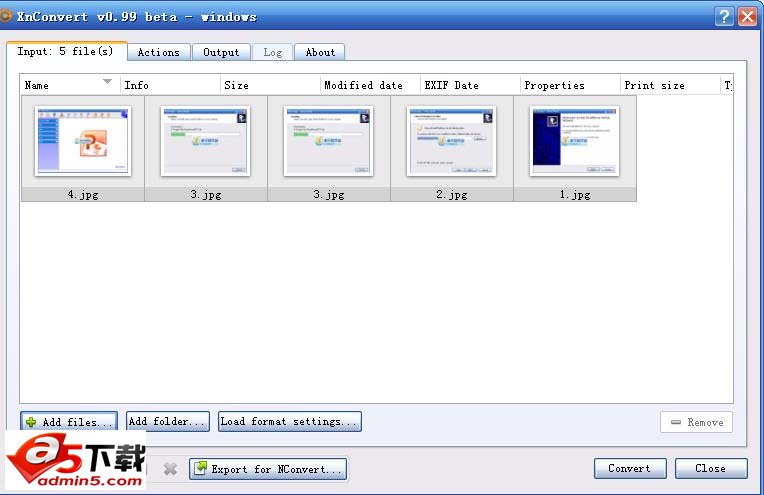Click the Close button at bottom right

[x=710, y=468]
